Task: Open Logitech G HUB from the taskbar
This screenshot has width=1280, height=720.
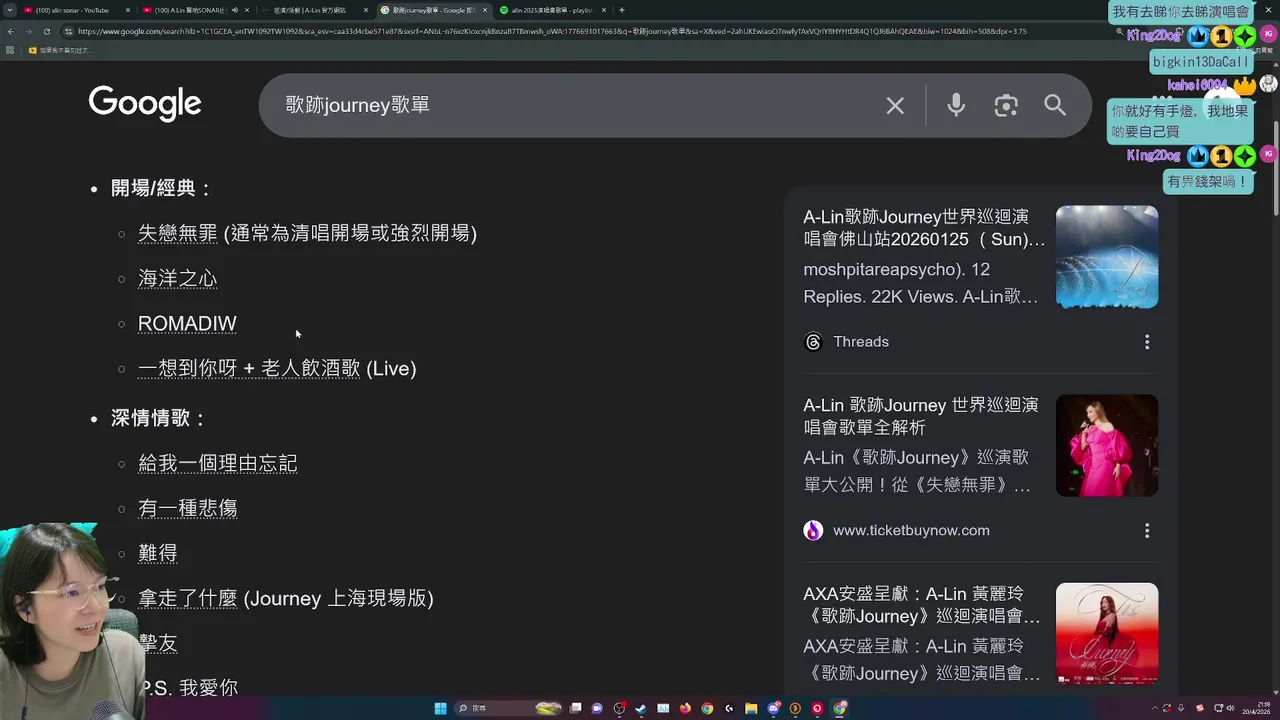Action: pos(729,708)
